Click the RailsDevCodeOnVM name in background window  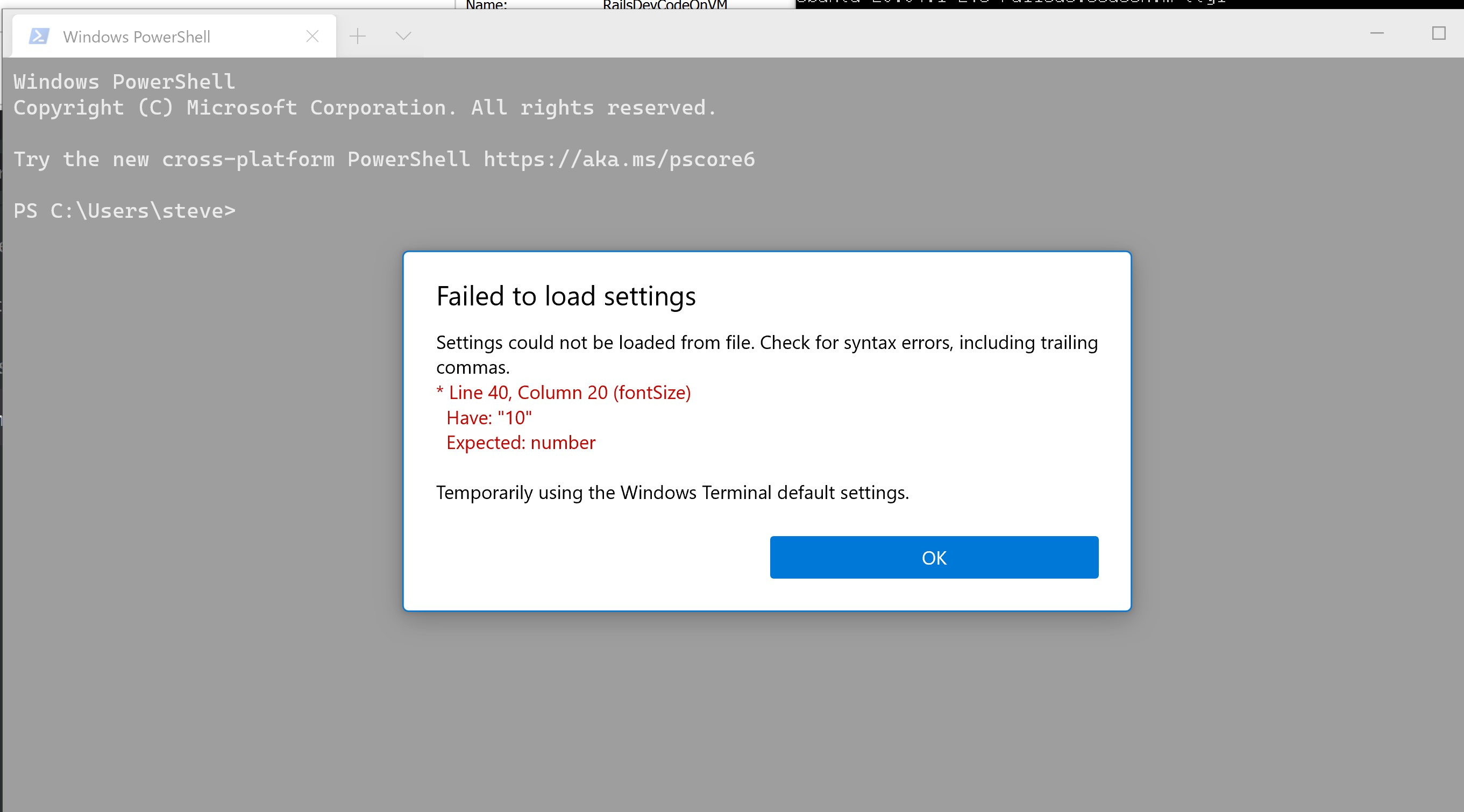[664, 4]
